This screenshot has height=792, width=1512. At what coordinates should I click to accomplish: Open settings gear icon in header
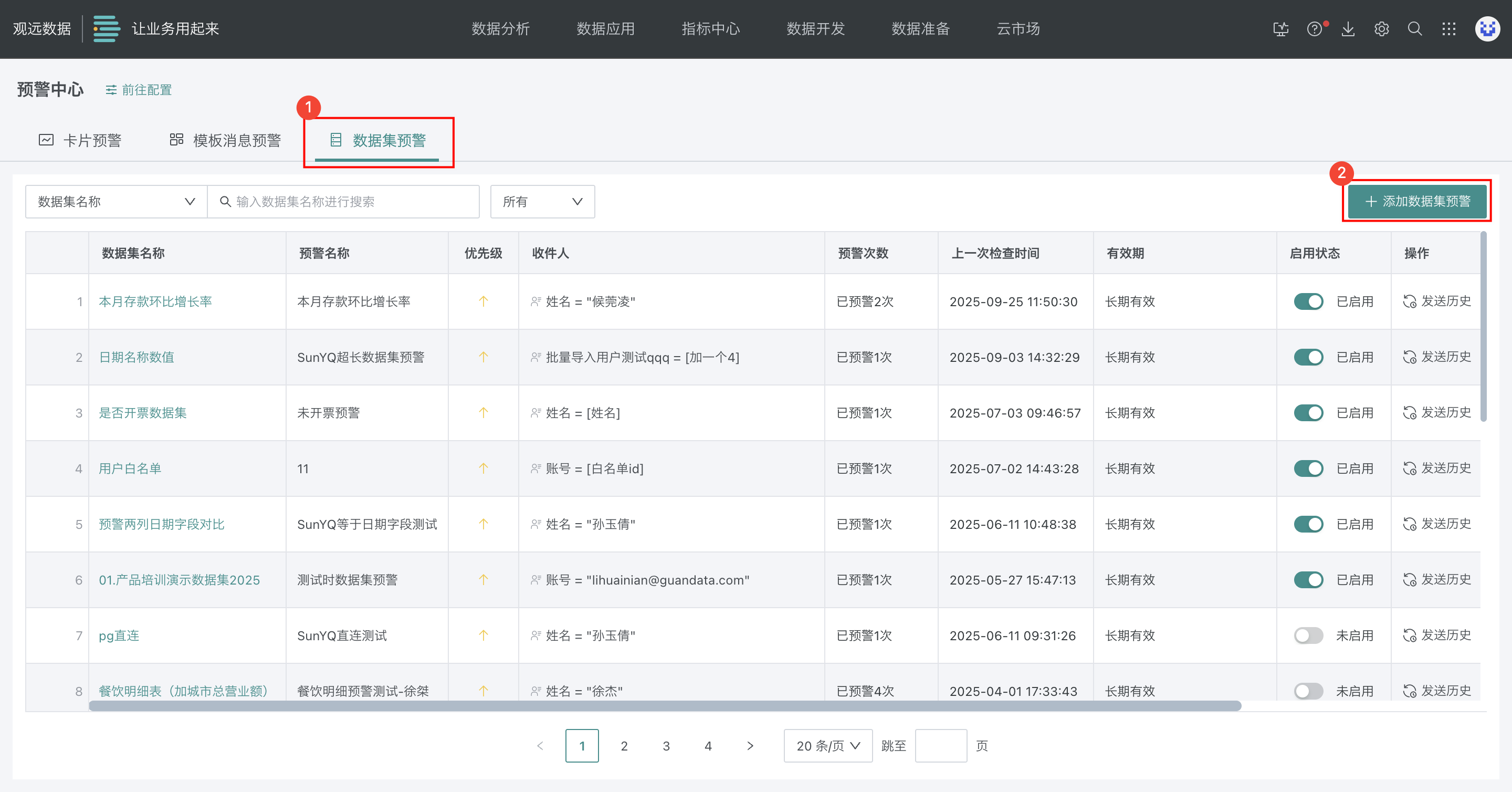(x=1382, y=29)
